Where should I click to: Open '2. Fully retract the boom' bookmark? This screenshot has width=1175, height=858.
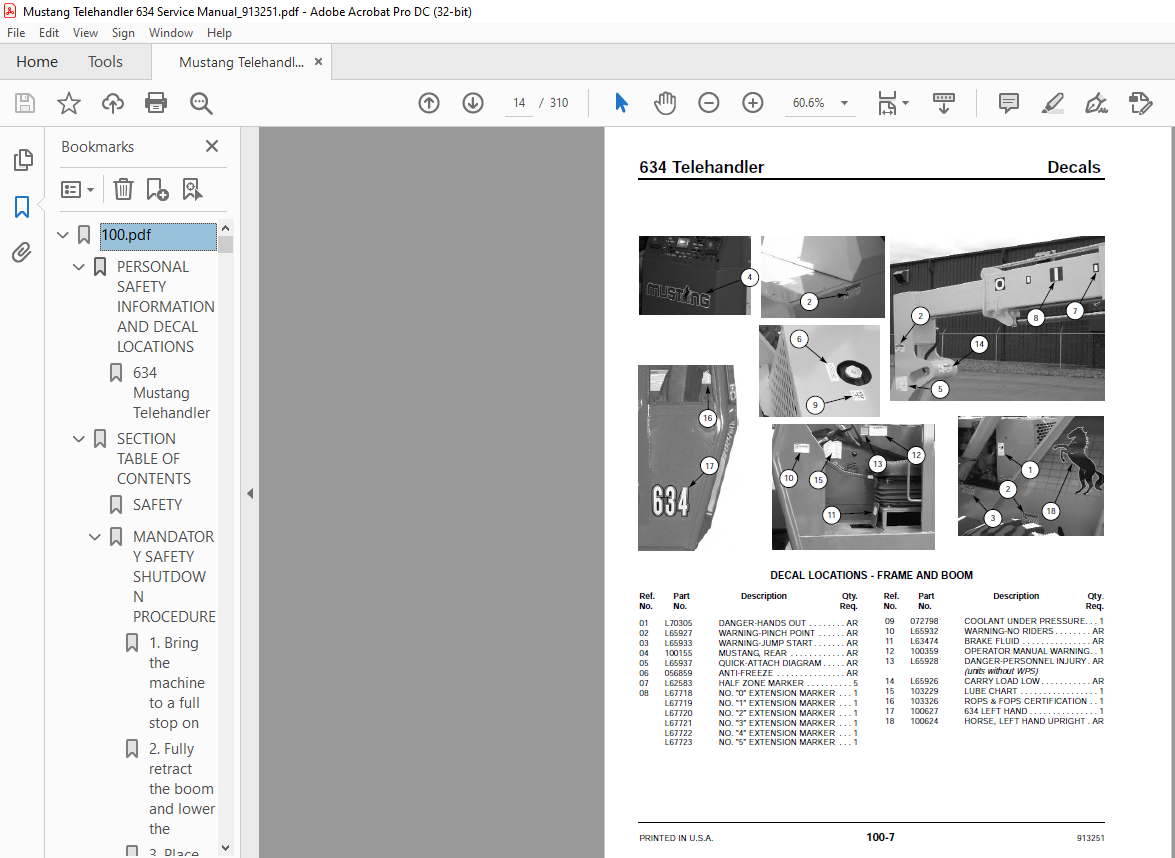(x=181, y=789)
